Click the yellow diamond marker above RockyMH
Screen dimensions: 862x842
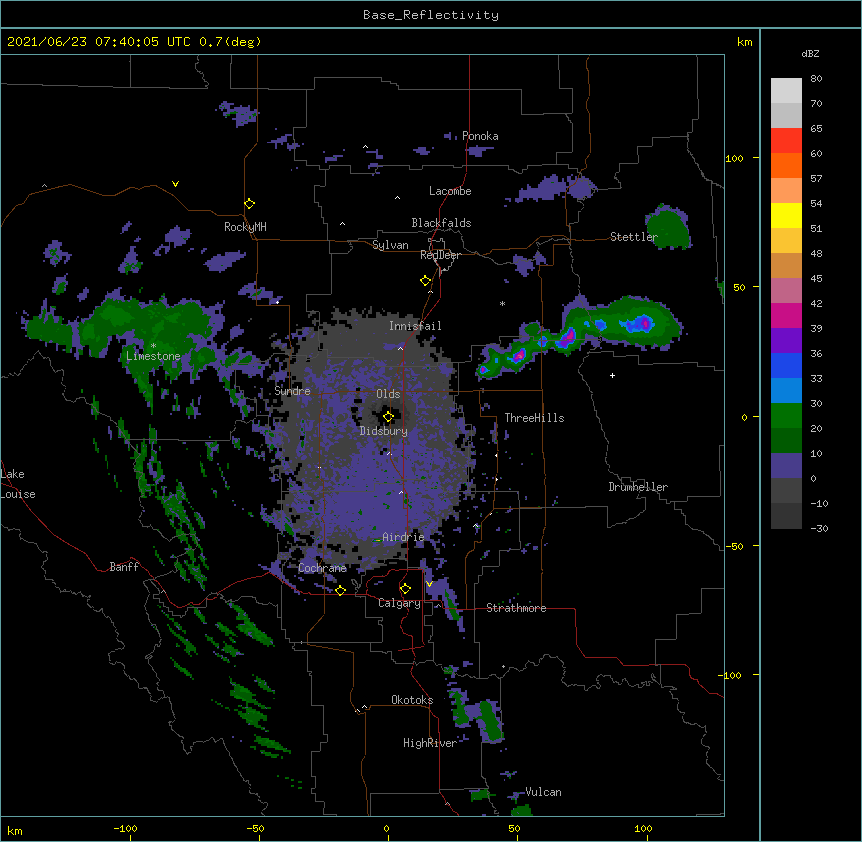click(250, 204)
